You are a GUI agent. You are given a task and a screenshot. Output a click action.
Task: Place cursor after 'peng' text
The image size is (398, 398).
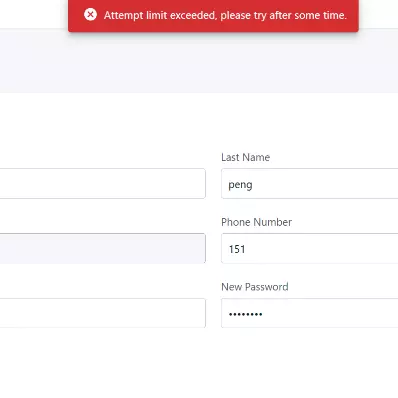[253, 184]
